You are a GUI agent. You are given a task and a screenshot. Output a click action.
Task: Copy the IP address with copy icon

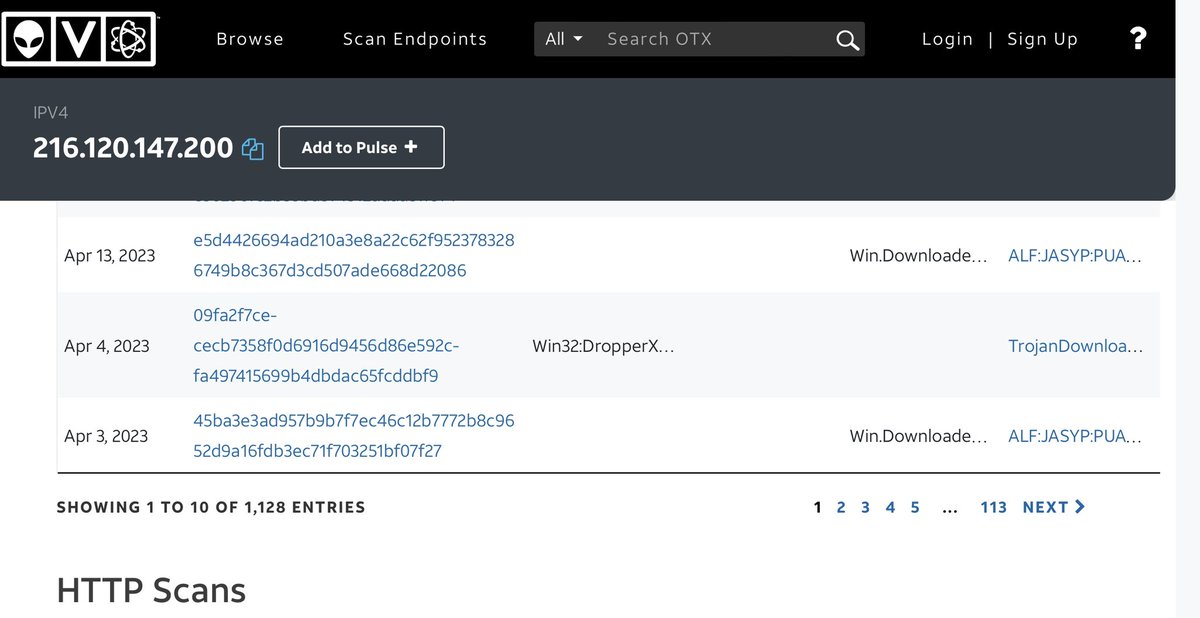(x=253, y=149)
